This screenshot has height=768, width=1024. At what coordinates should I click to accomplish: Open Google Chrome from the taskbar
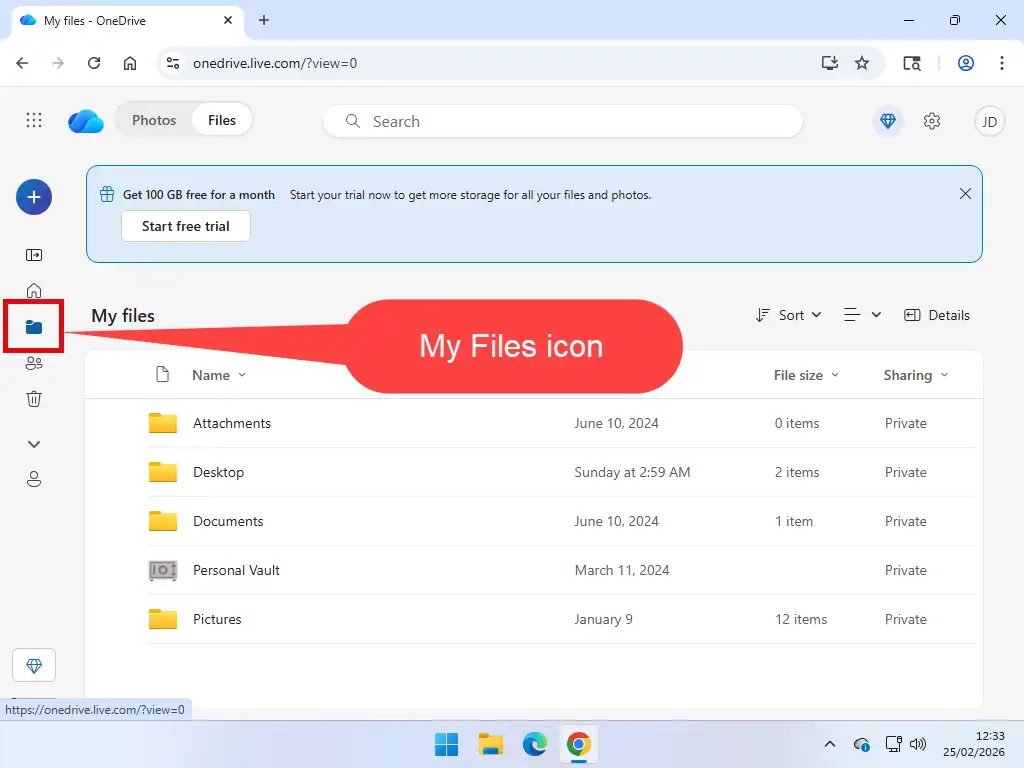[x=579, y=744]
